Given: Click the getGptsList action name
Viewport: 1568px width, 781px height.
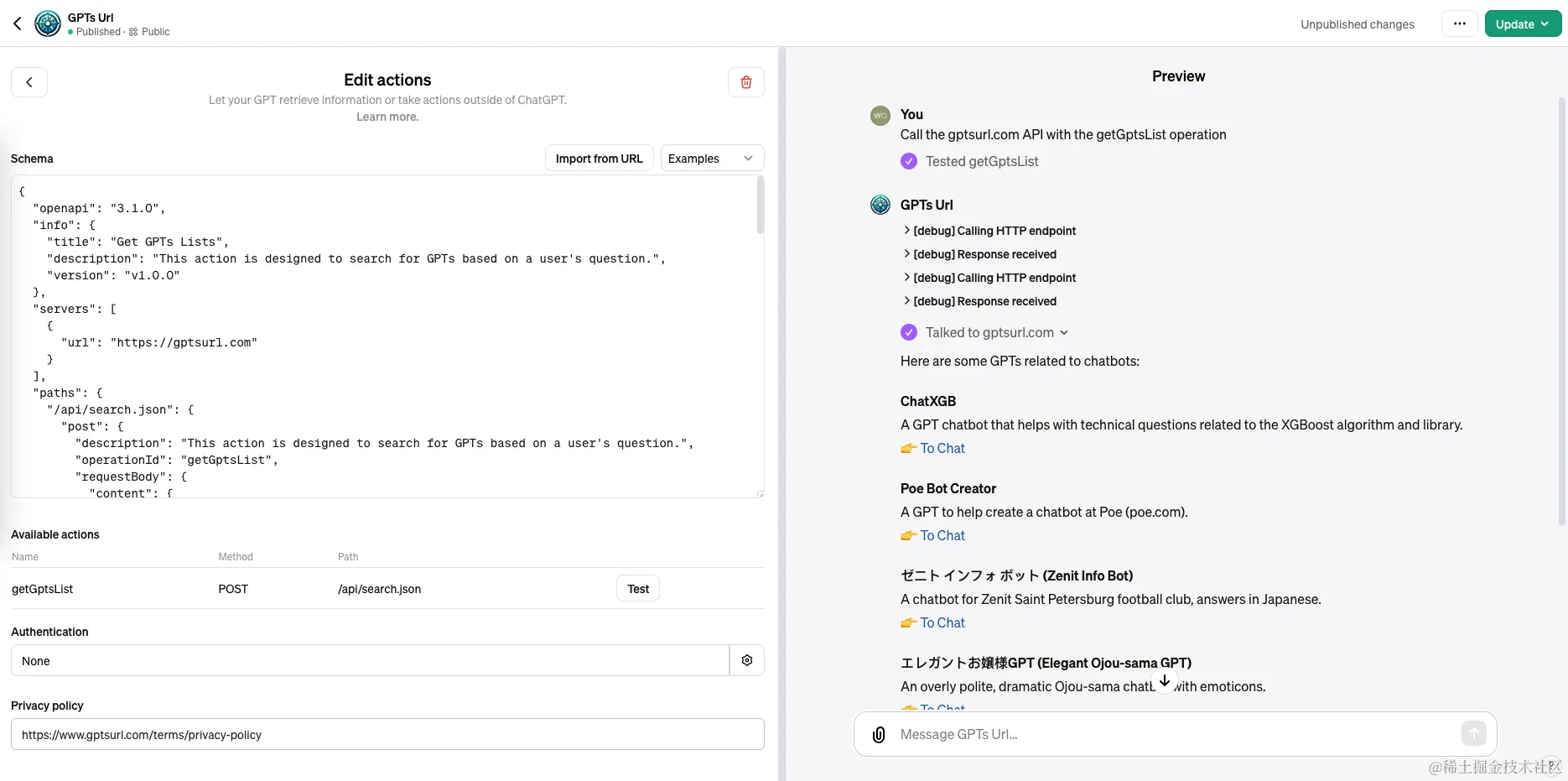Looking at the screenshot, I should coord(42,589).
